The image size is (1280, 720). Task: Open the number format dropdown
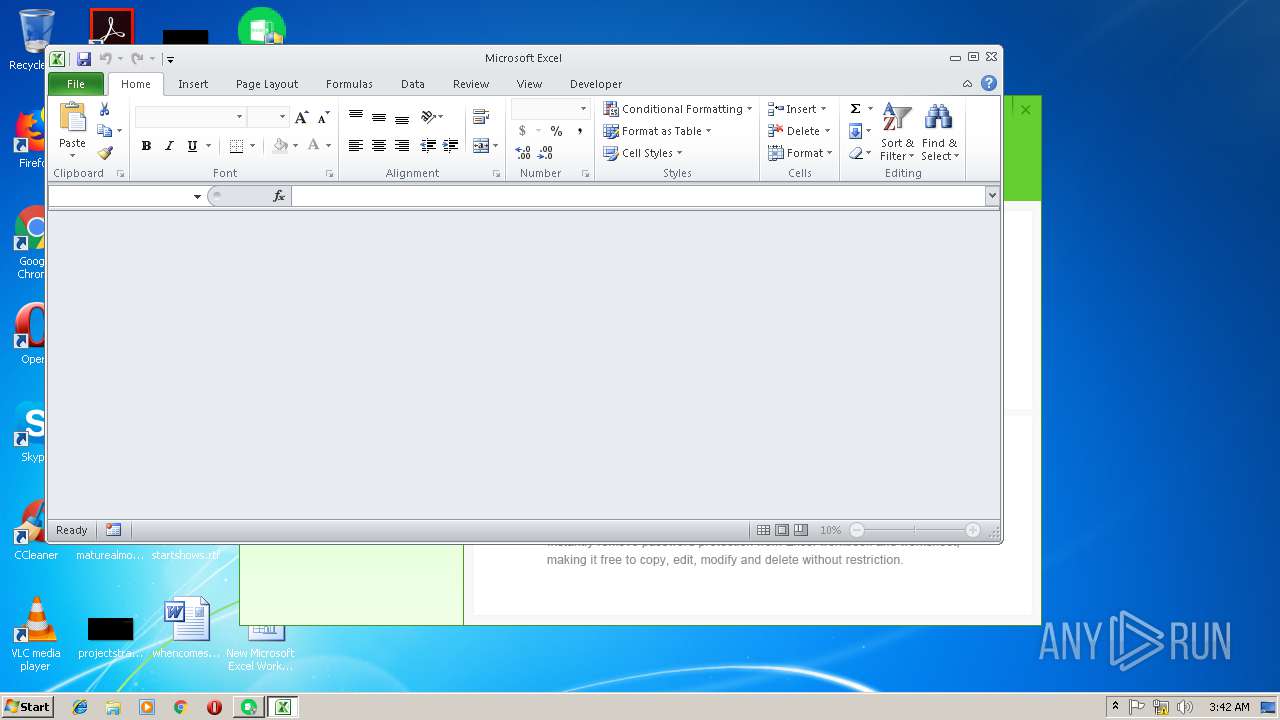(x=583, y=109)
